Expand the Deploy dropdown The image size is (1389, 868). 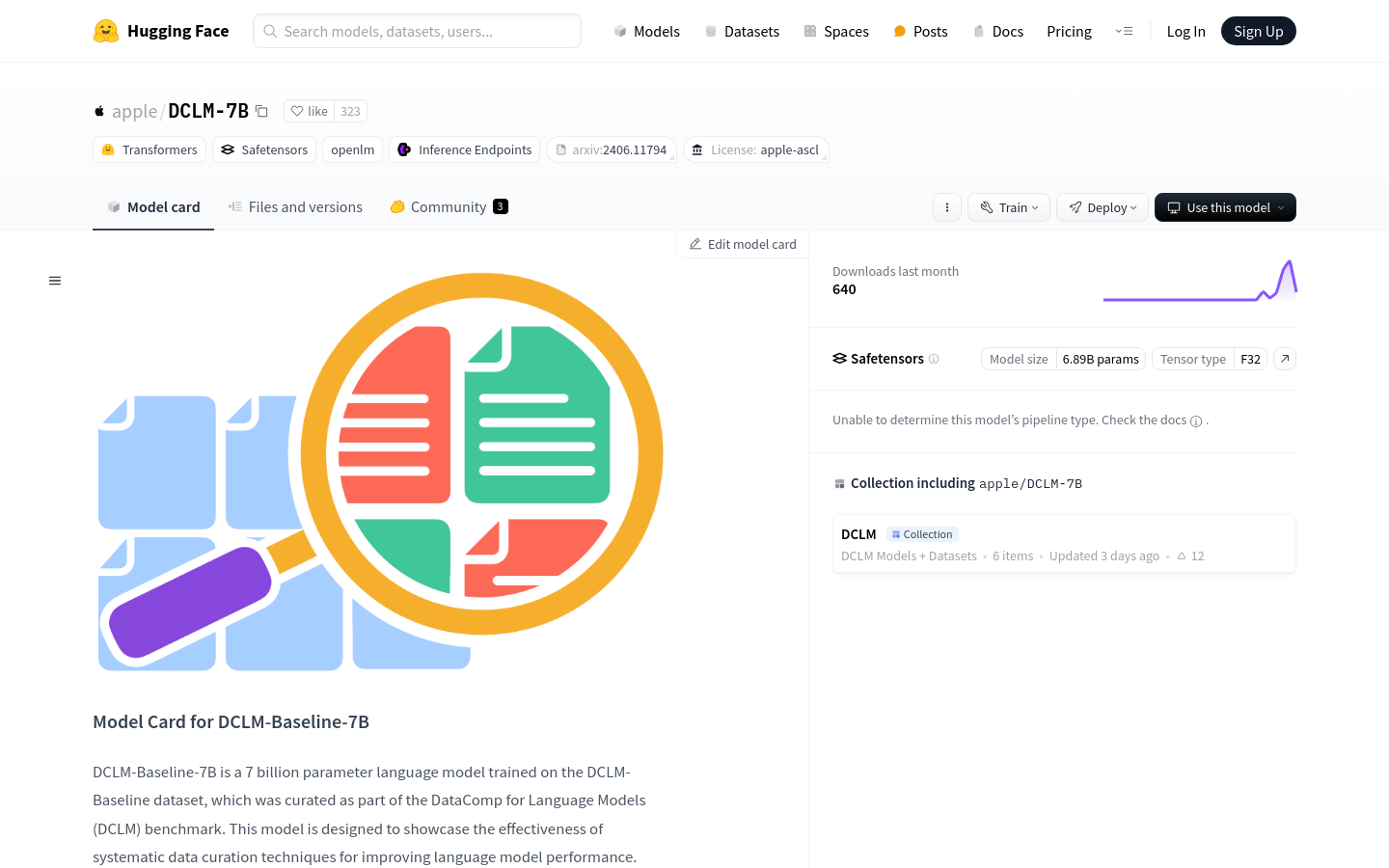1103,207
